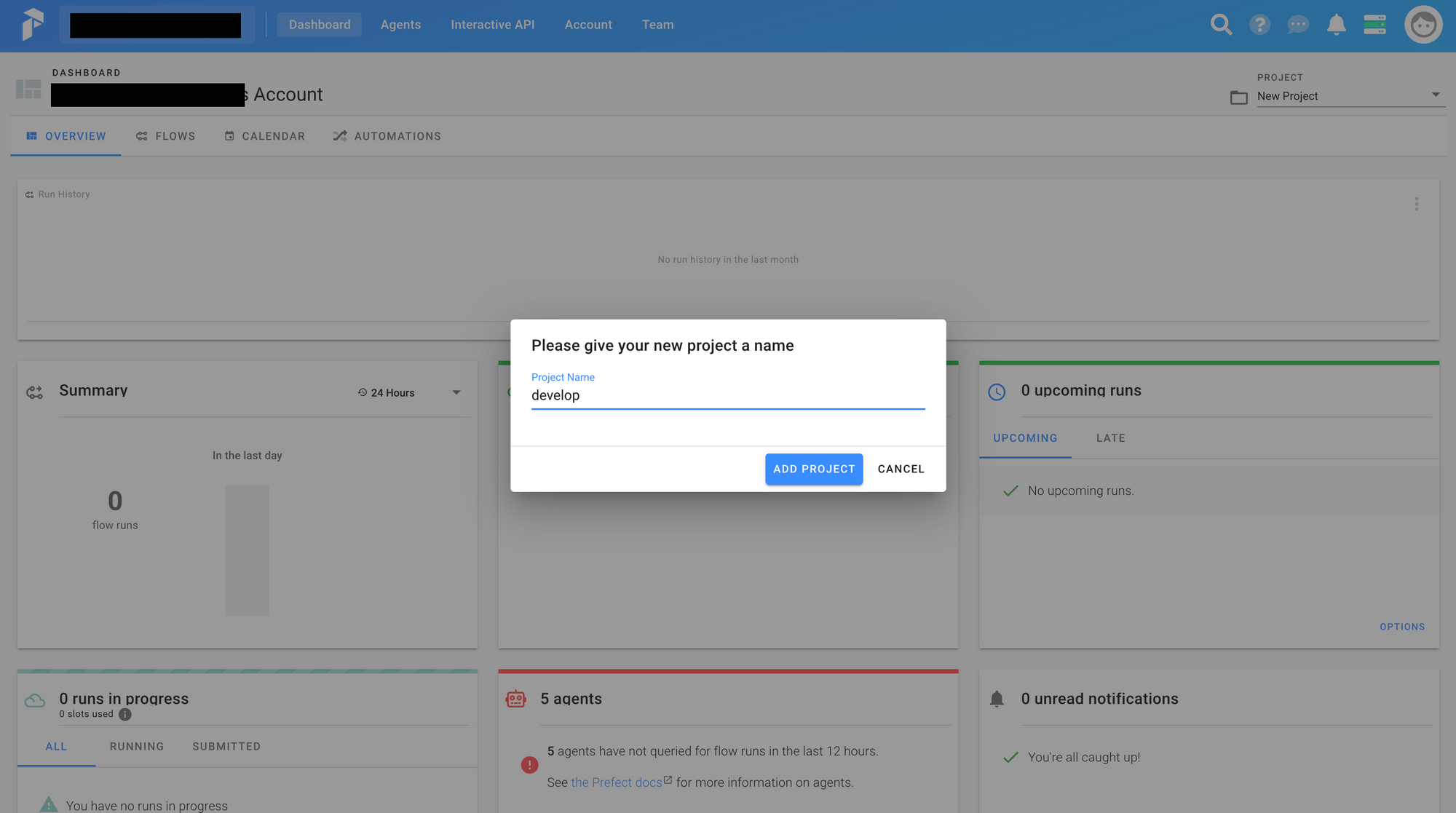Click the info icon next to slots used

[124, 714]
